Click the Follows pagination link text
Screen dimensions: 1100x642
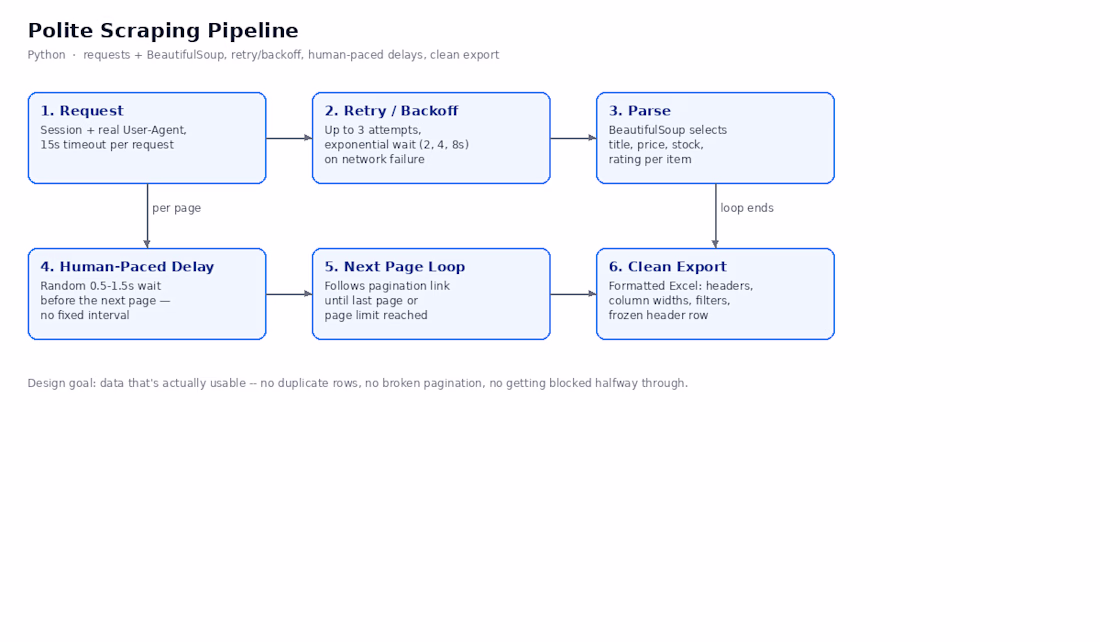tap(387, 286)
